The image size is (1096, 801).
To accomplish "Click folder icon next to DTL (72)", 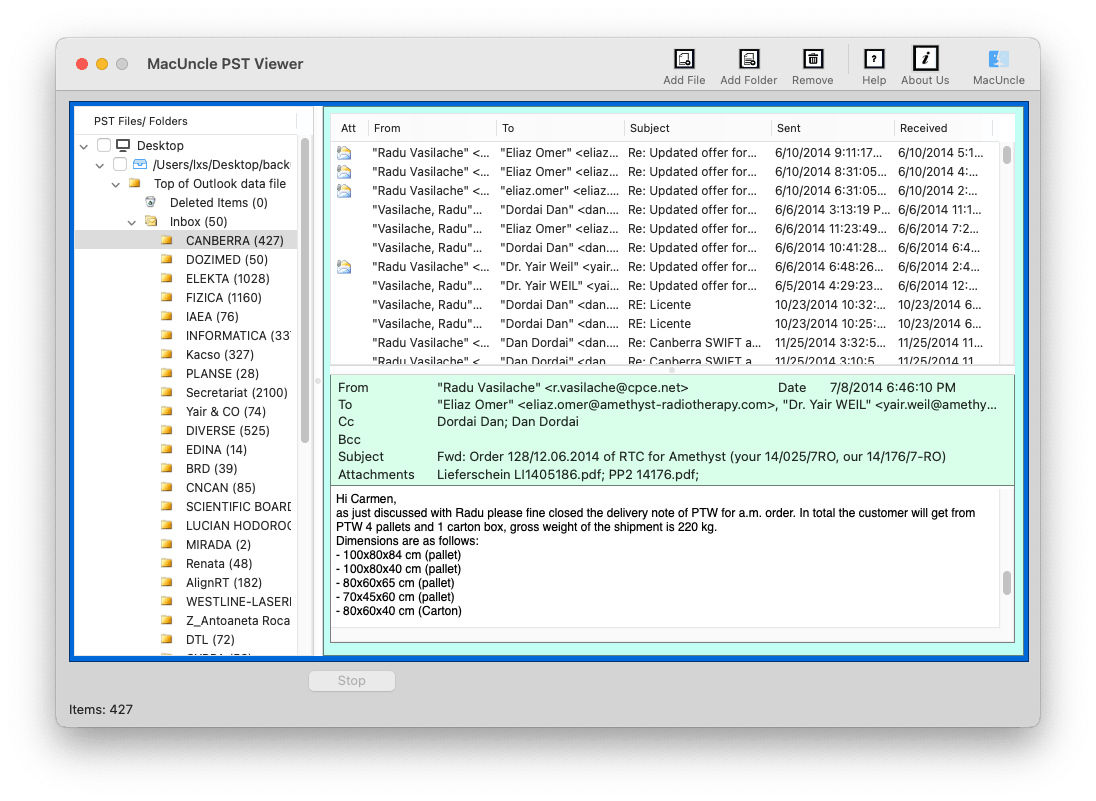I will 166,639.
